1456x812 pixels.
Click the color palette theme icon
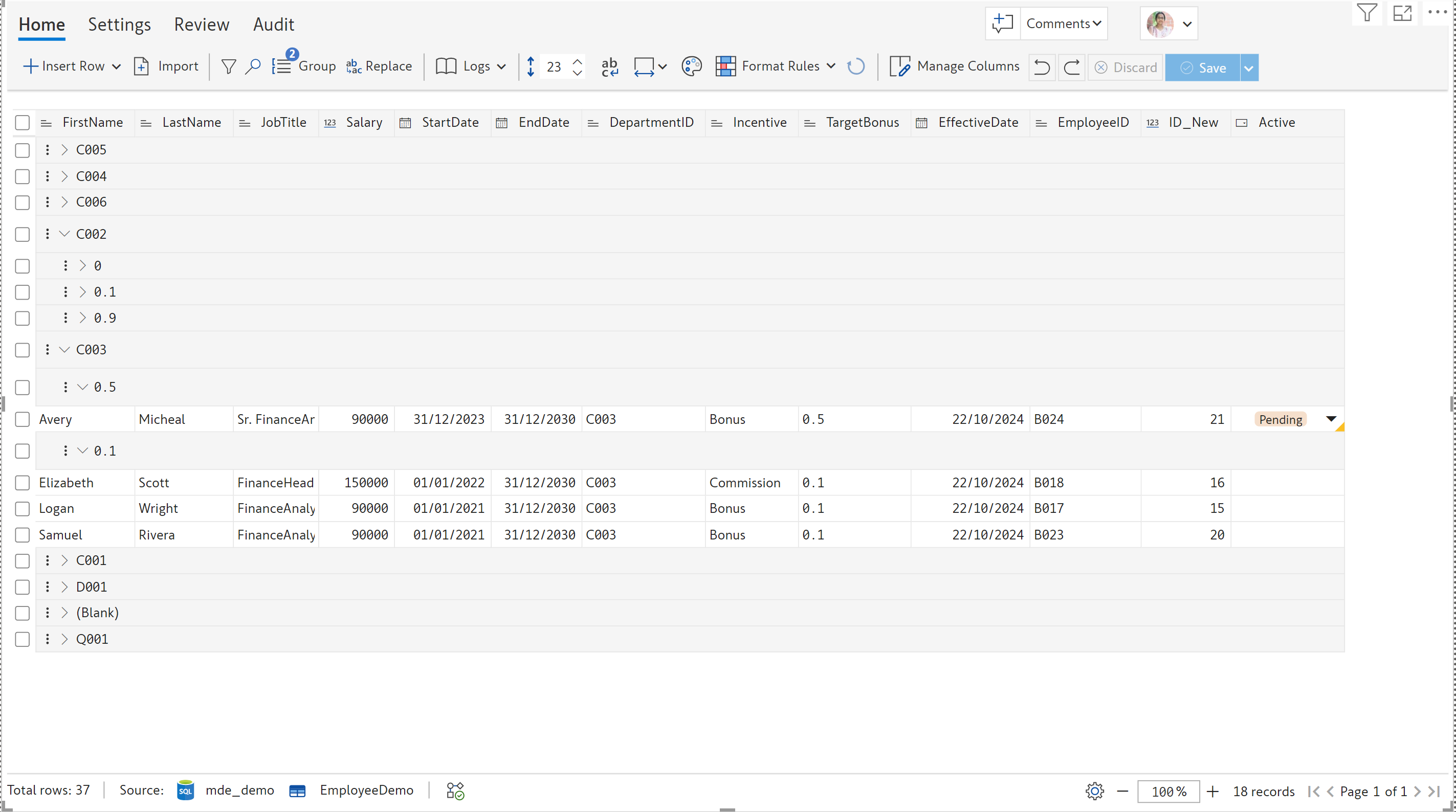point(691,66)
